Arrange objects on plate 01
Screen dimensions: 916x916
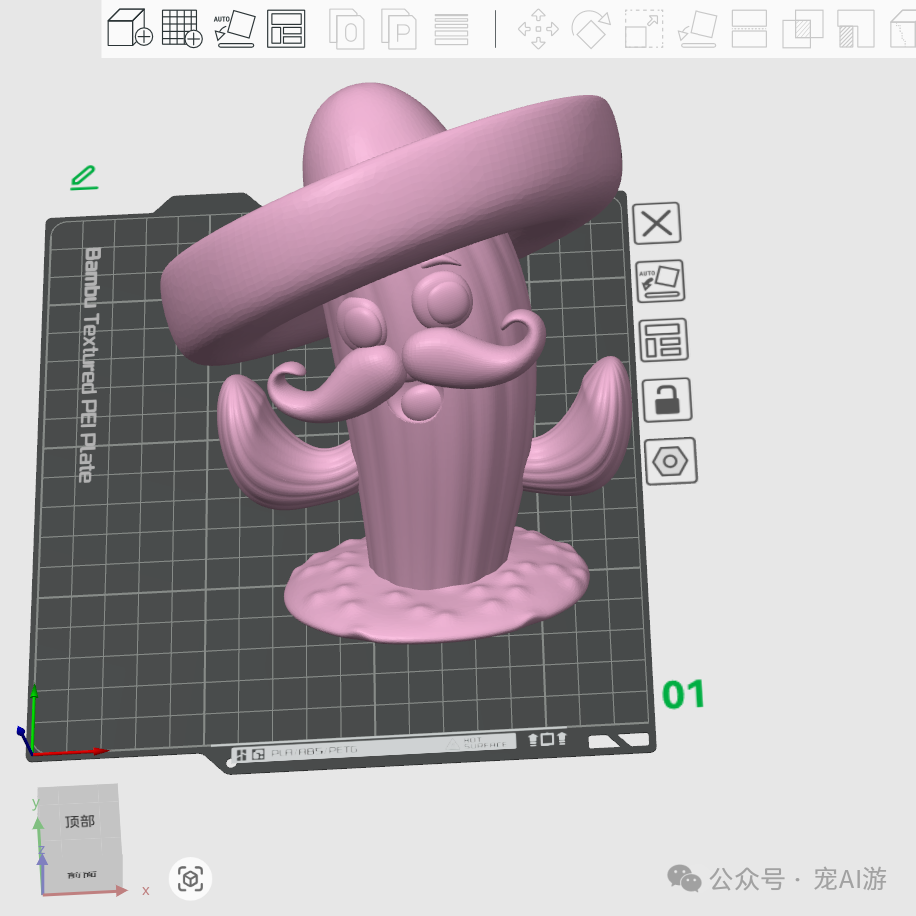tap(664, 340)
